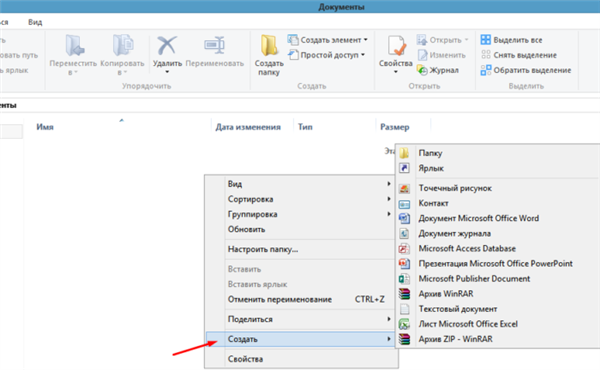Select all items via Выделить все

(x=512, y=40)
